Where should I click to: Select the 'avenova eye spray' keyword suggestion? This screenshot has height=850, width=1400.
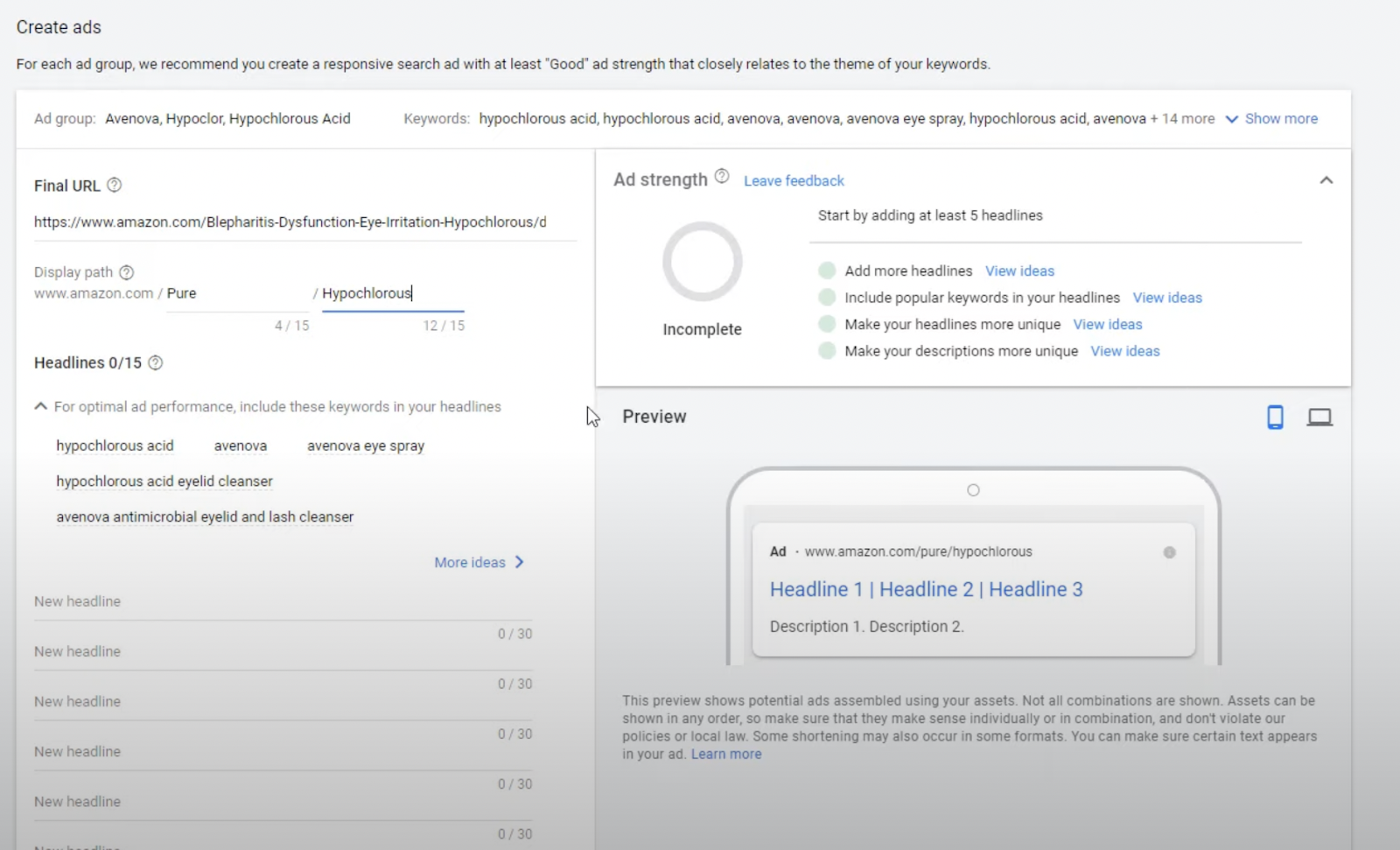365,446
